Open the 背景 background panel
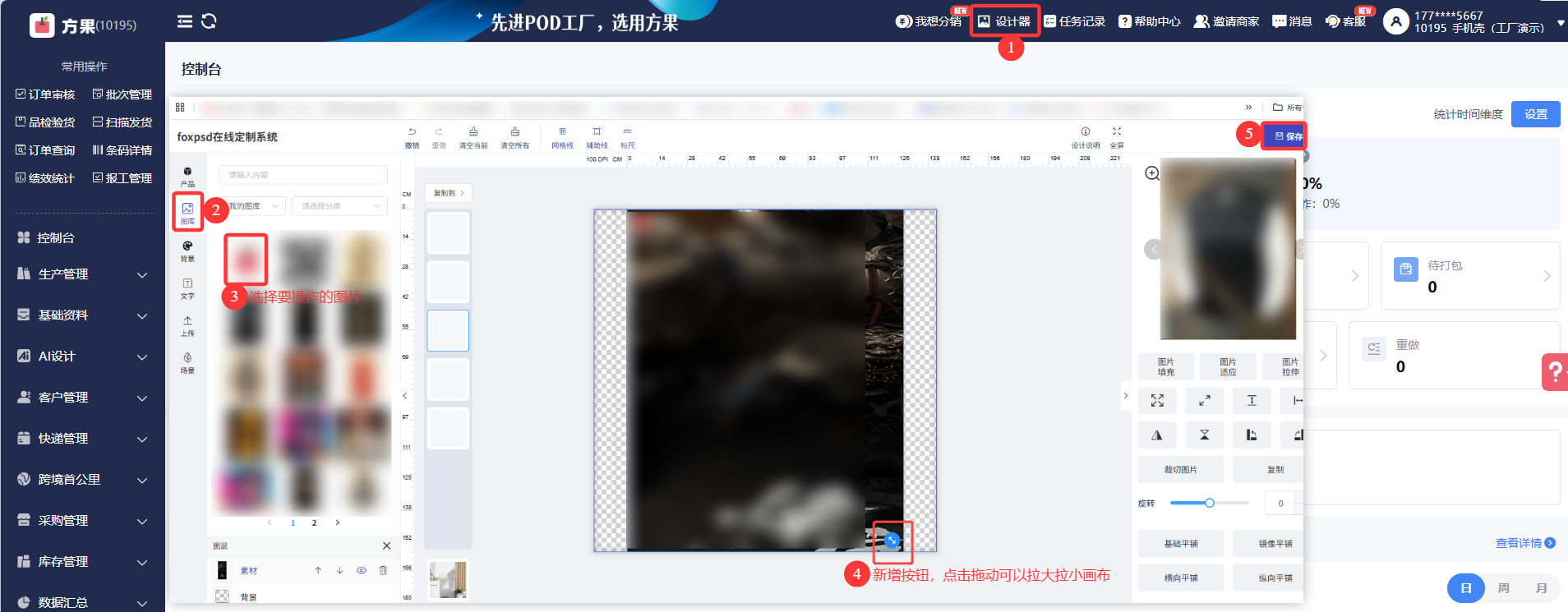 coord(187,251)
